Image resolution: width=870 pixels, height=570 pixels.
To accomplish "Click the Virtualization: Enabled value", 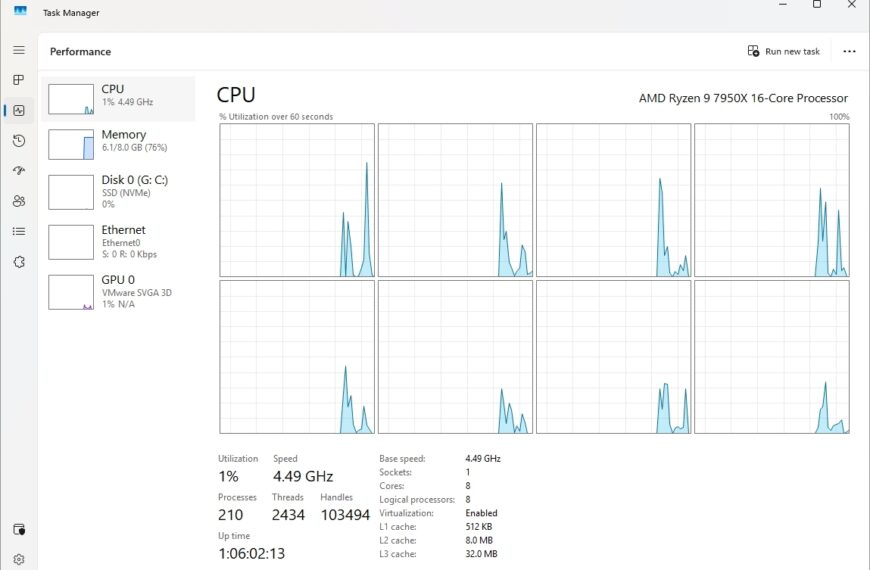I will [481, 513].
